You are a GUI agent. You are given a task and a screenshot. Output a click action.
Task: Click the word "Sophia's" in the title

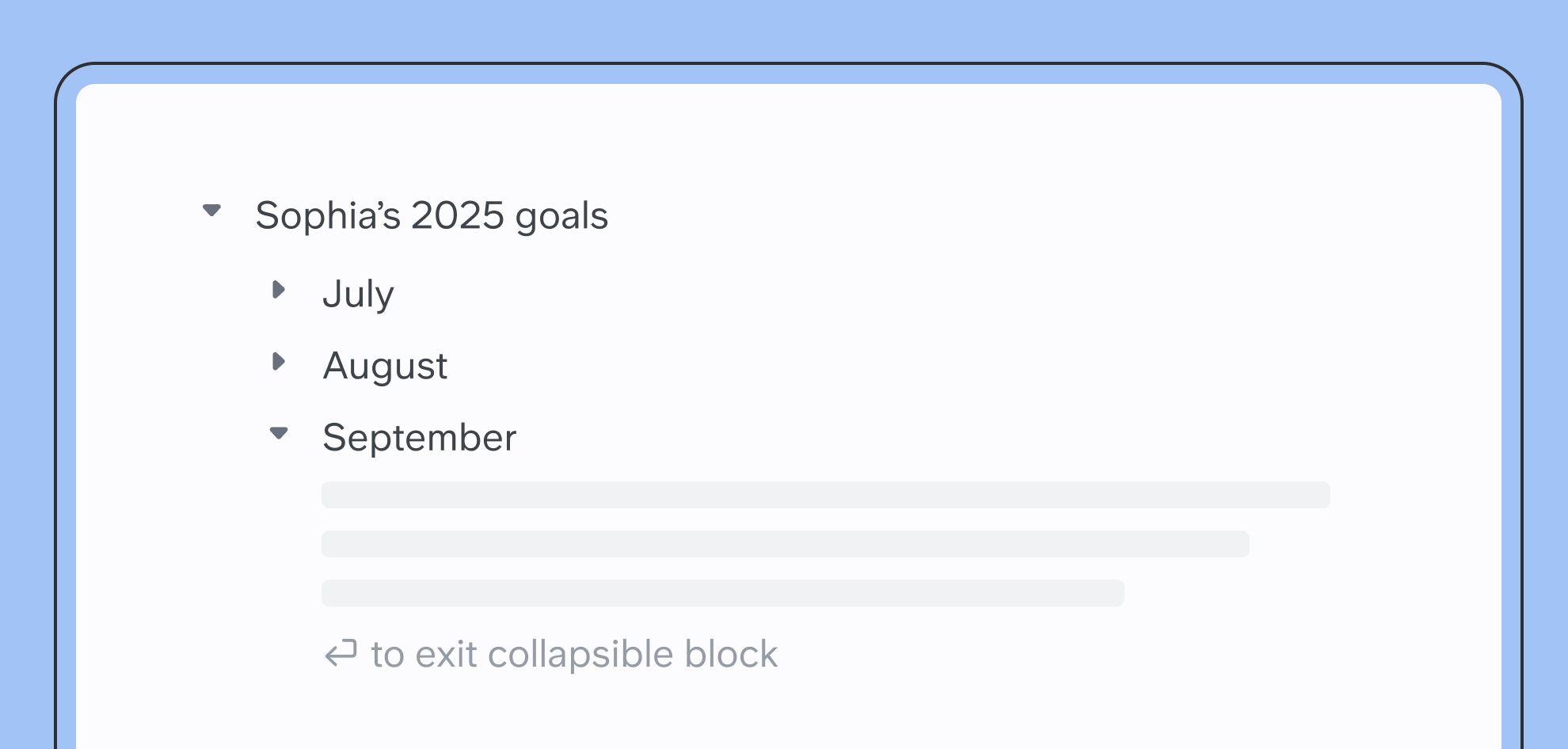328,215
